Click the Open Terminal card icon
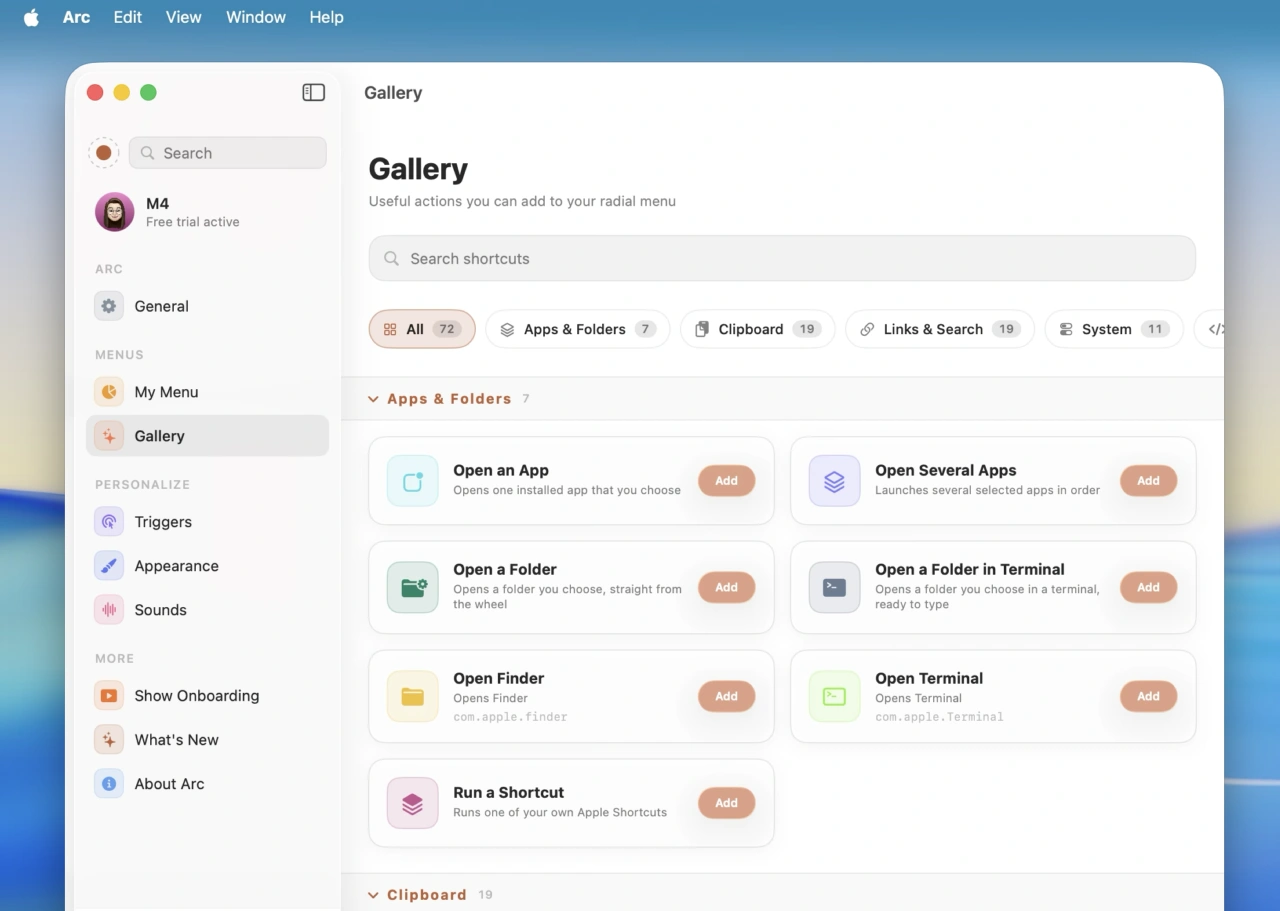1280x911 pixels. pos(835,696)
